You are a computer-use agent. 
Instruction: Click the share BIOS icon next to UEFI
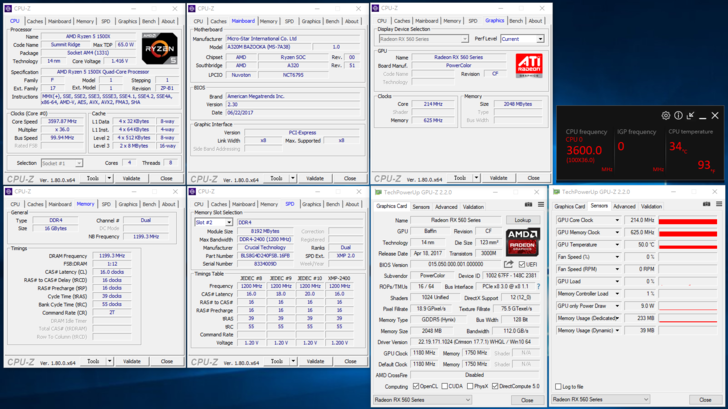tap(508, 265)
